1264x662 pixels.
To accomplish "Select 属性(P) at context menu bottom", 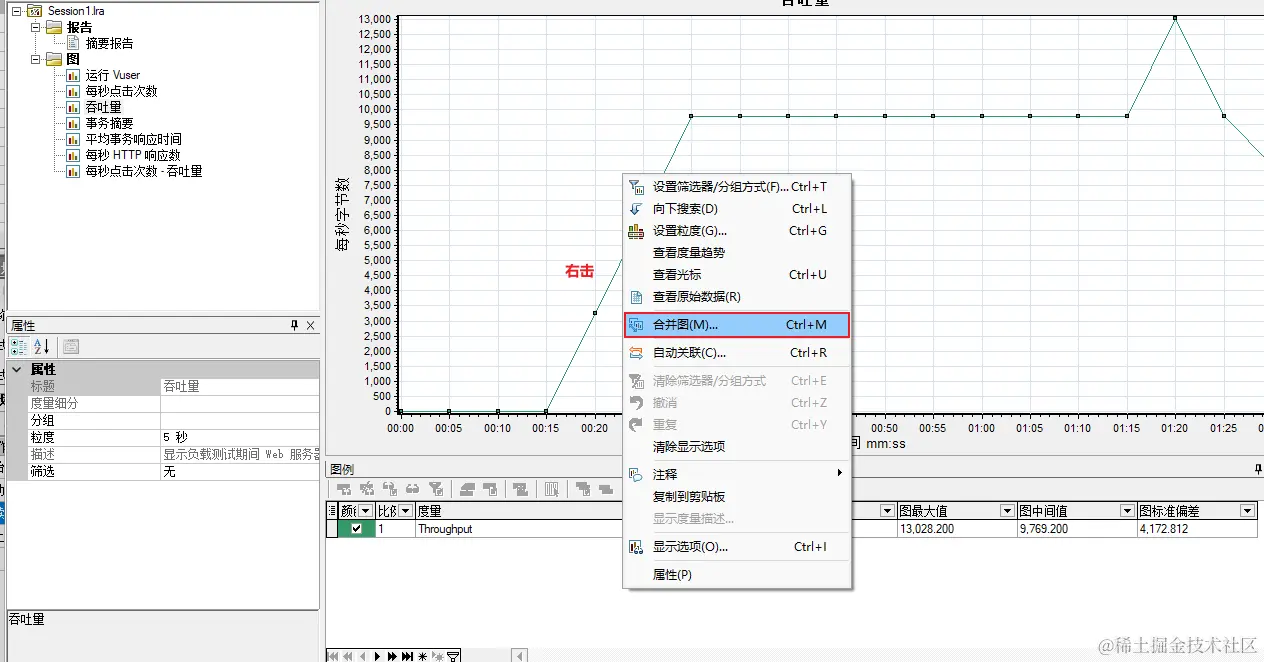I will (x=737, y=575).
